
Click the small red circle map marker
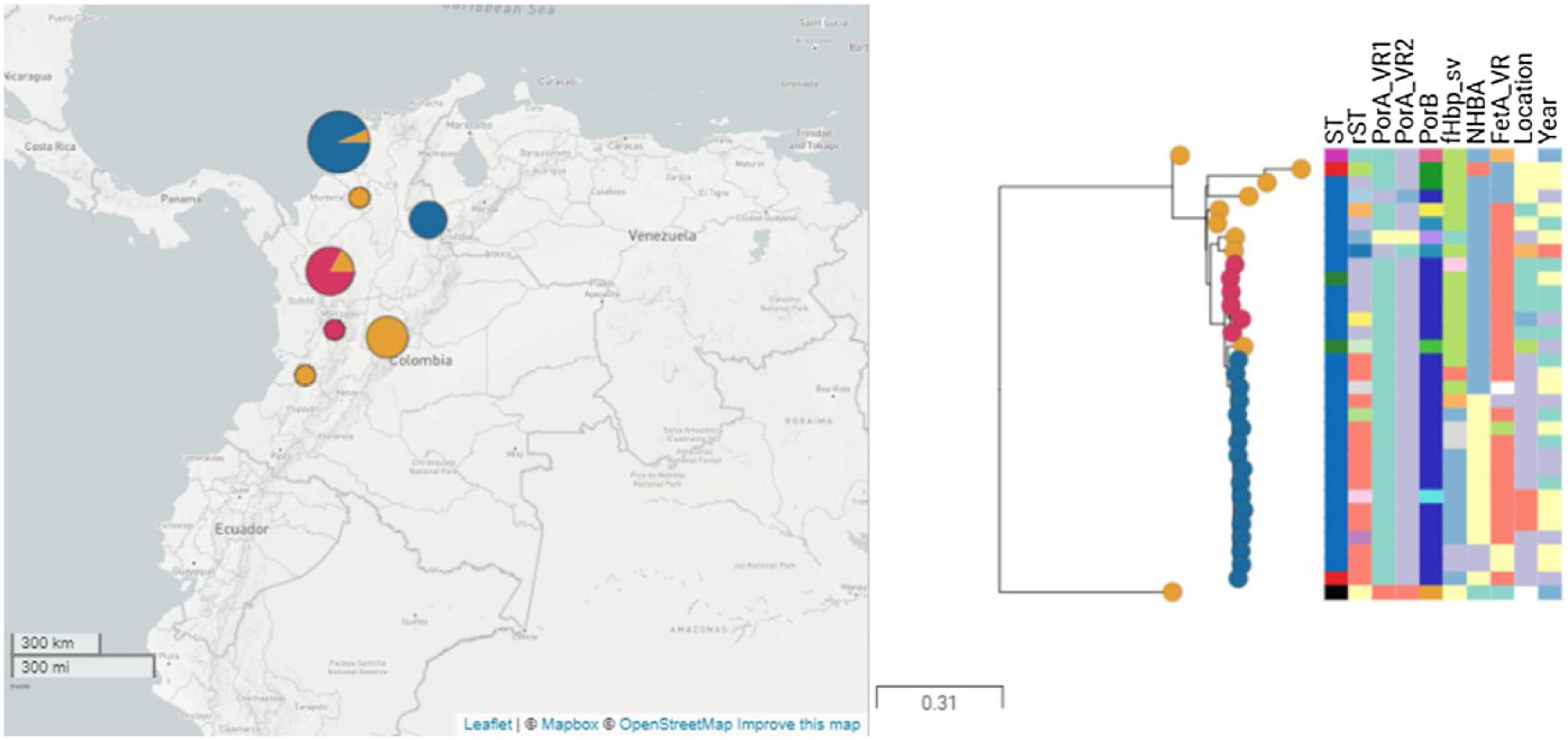click(334, 330)
